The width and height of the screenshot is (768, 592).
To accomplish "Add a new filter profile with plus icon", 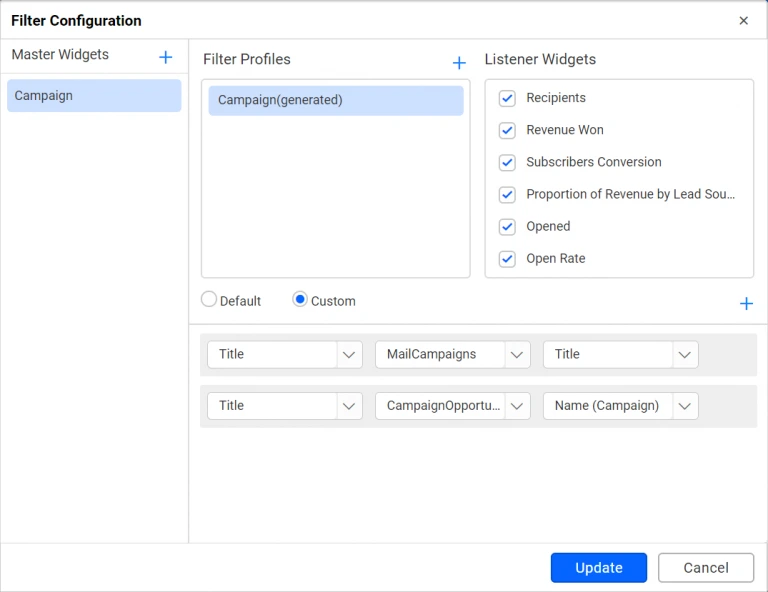I will pos(459,63).
